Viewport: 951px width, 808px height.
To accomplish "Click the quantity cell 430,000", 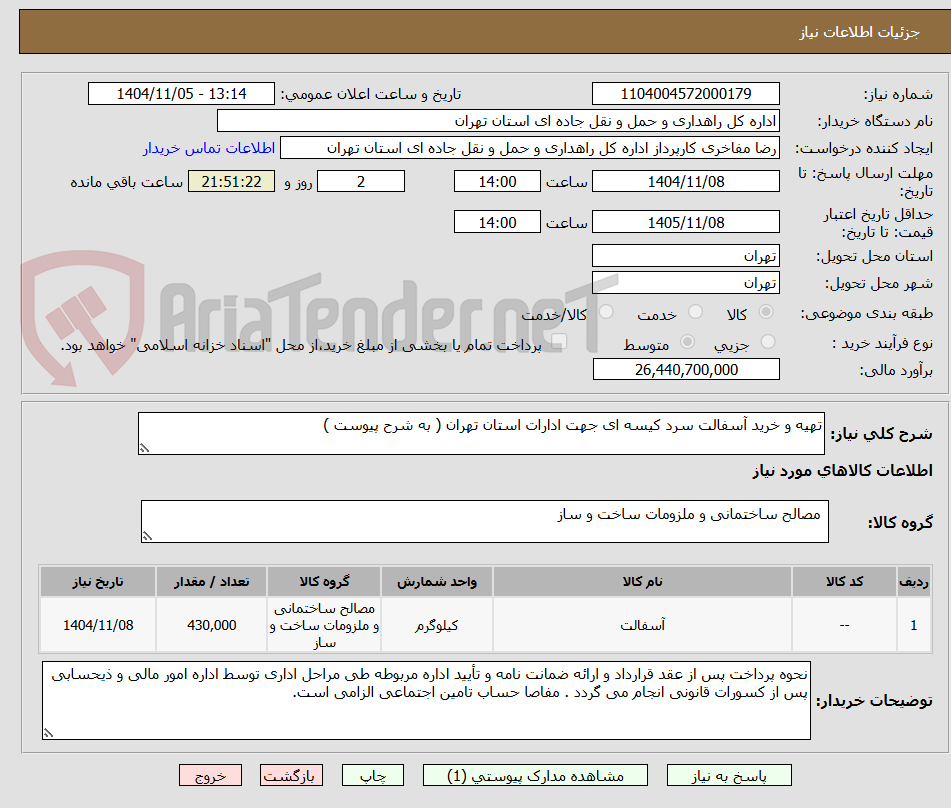I will point(211,625).
